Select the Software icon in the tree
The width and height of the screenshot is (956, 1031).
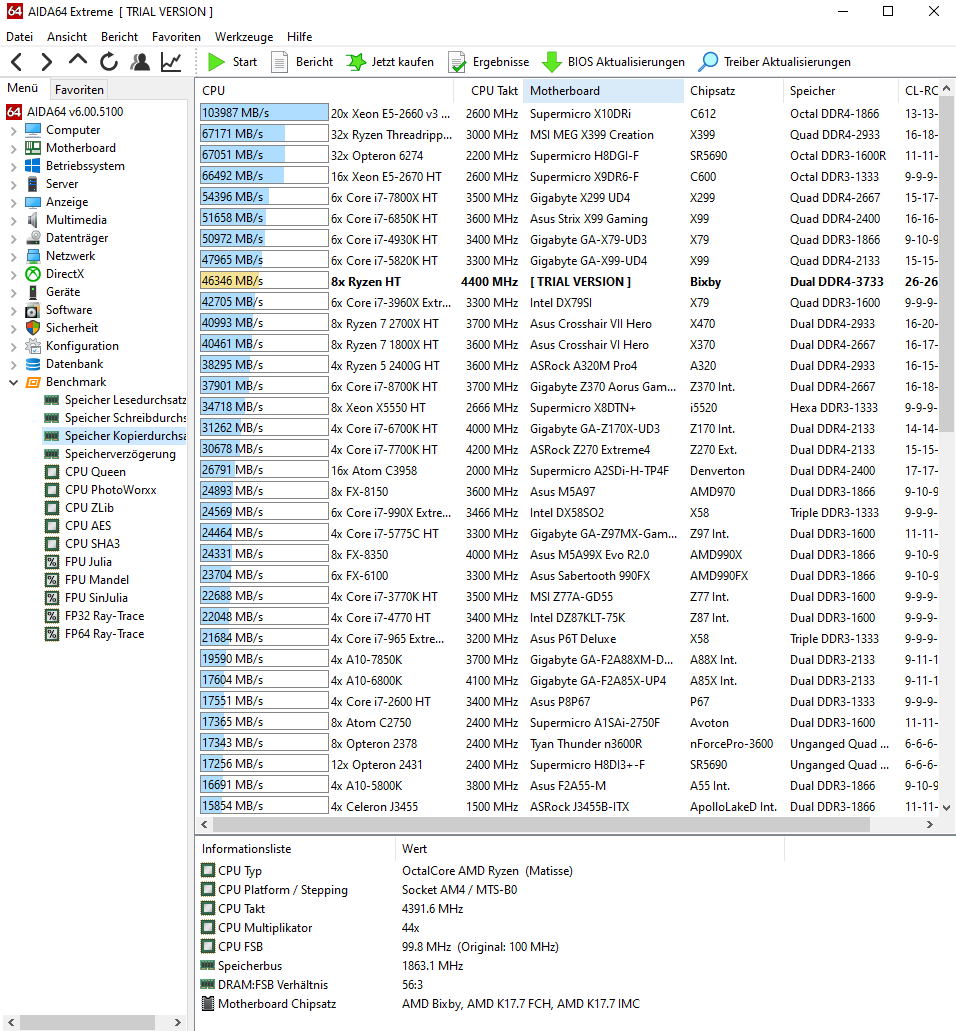pos(33,310)
